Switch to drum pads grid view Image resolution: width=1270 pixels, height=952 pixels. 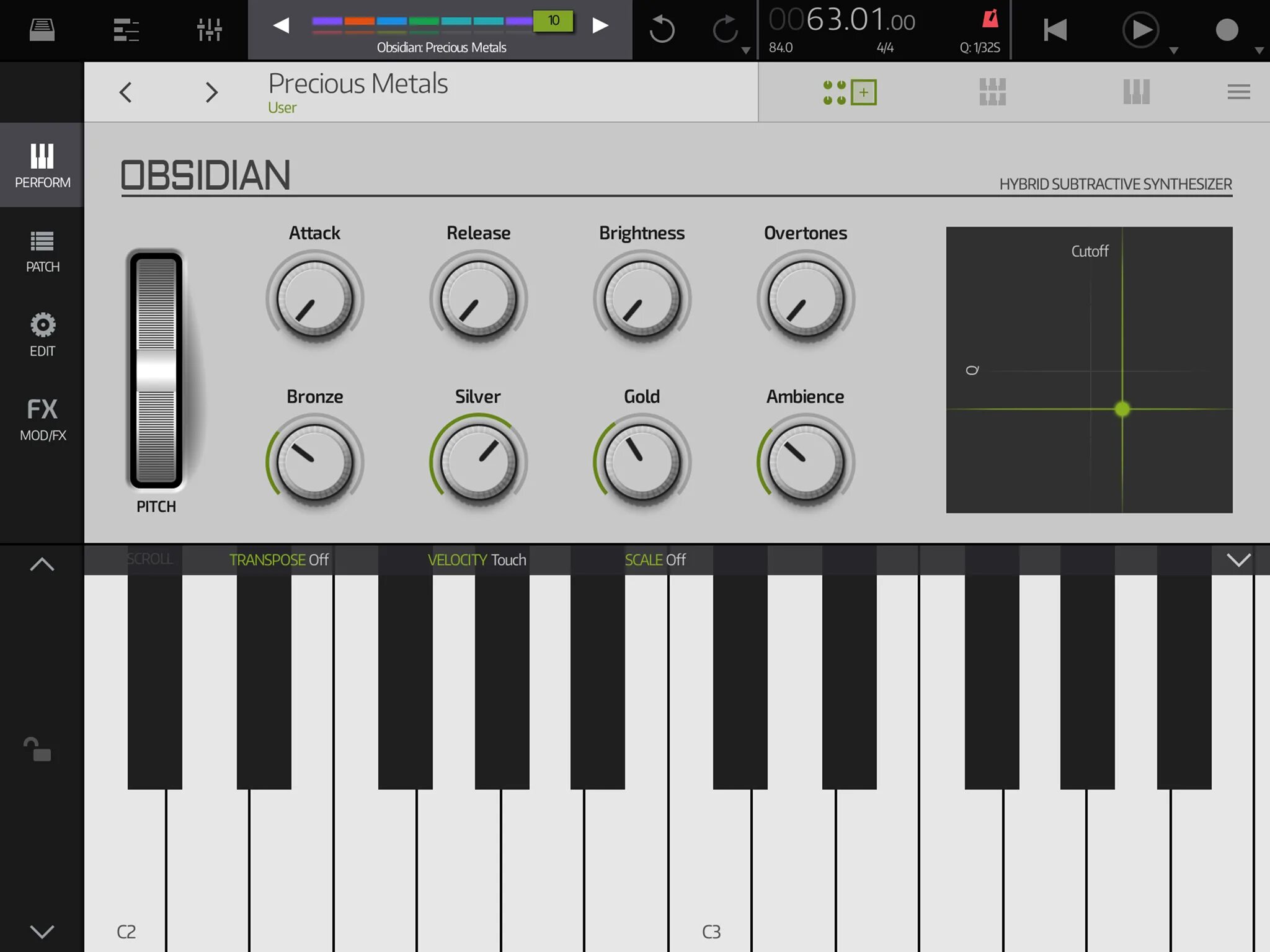pos(992,92)
